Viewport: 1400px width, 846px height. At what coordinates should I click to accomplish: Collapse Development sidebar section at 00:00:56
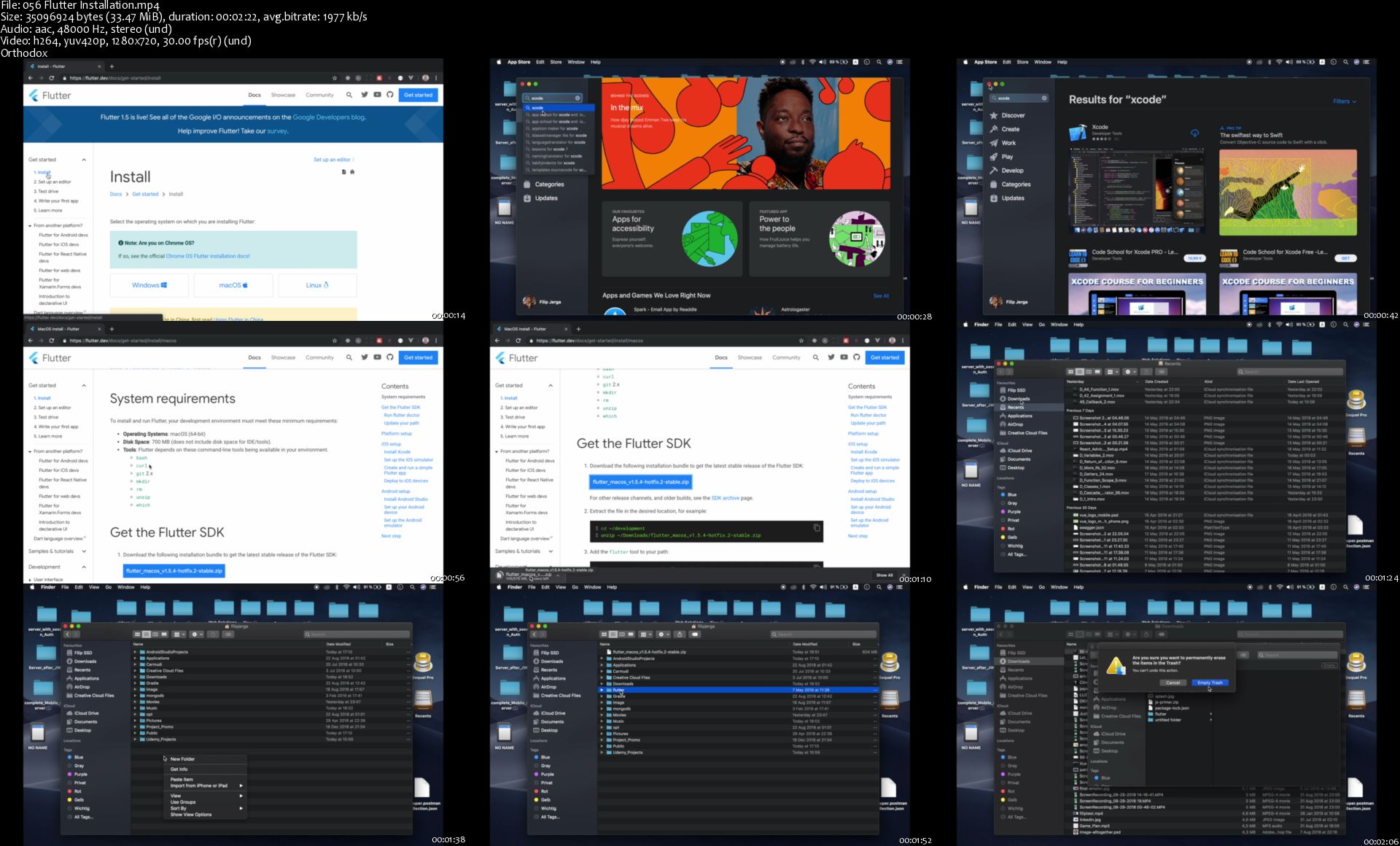pos(84,567)
